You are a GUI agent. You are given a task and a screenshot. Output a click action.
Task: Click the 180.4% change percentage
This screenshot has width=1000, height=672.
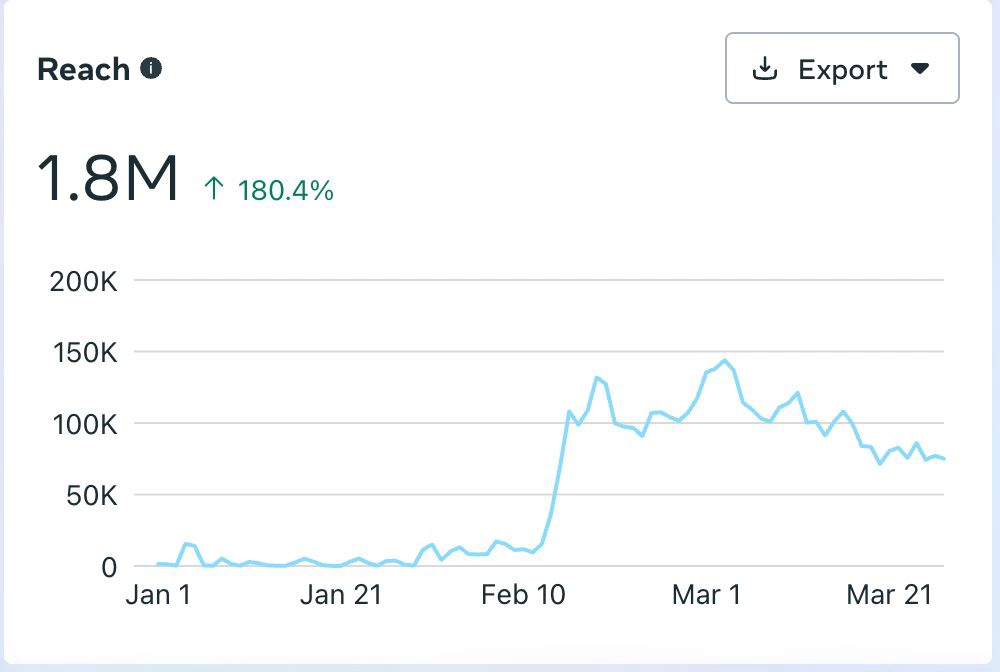coord(286,190)
